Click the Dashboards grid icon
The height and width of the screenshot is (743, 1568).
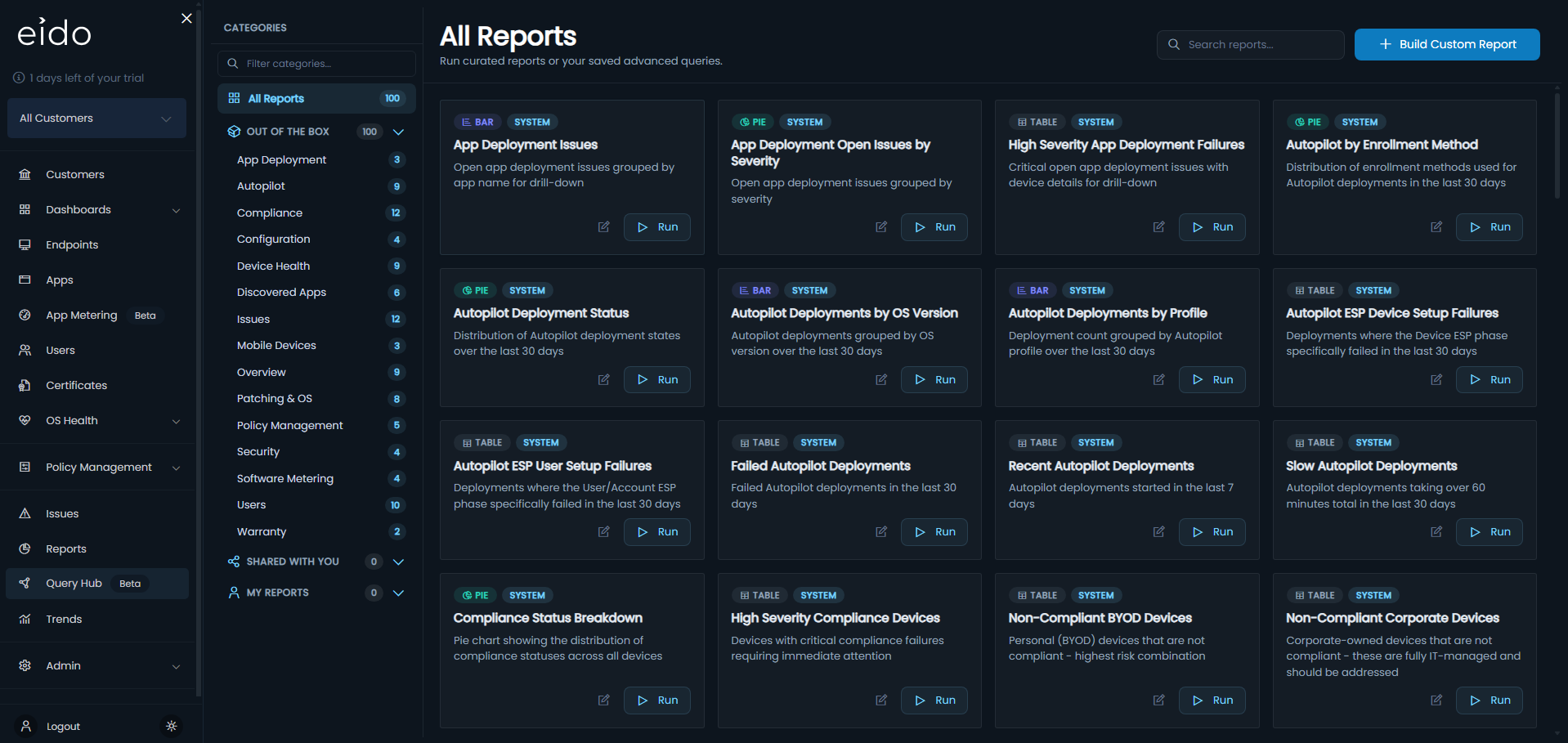click(25, 209)
